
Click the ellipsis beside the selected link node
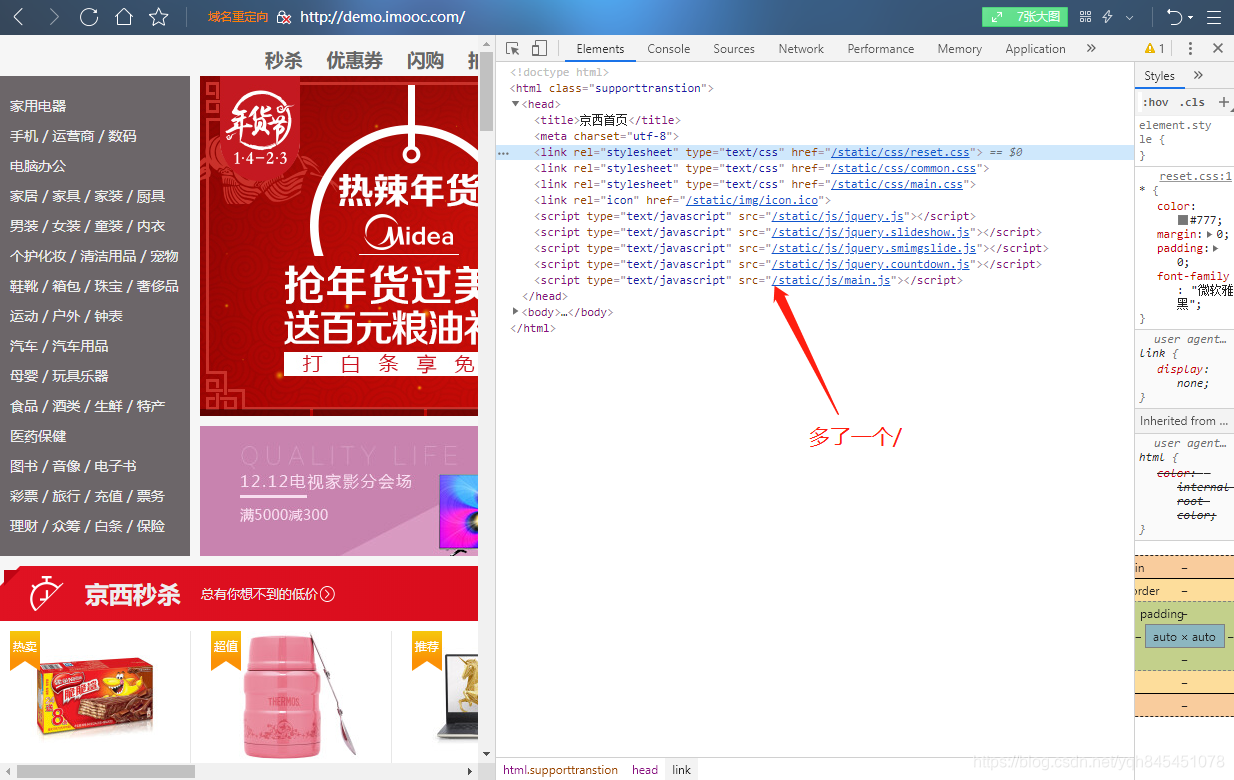(x=504, y=153)
